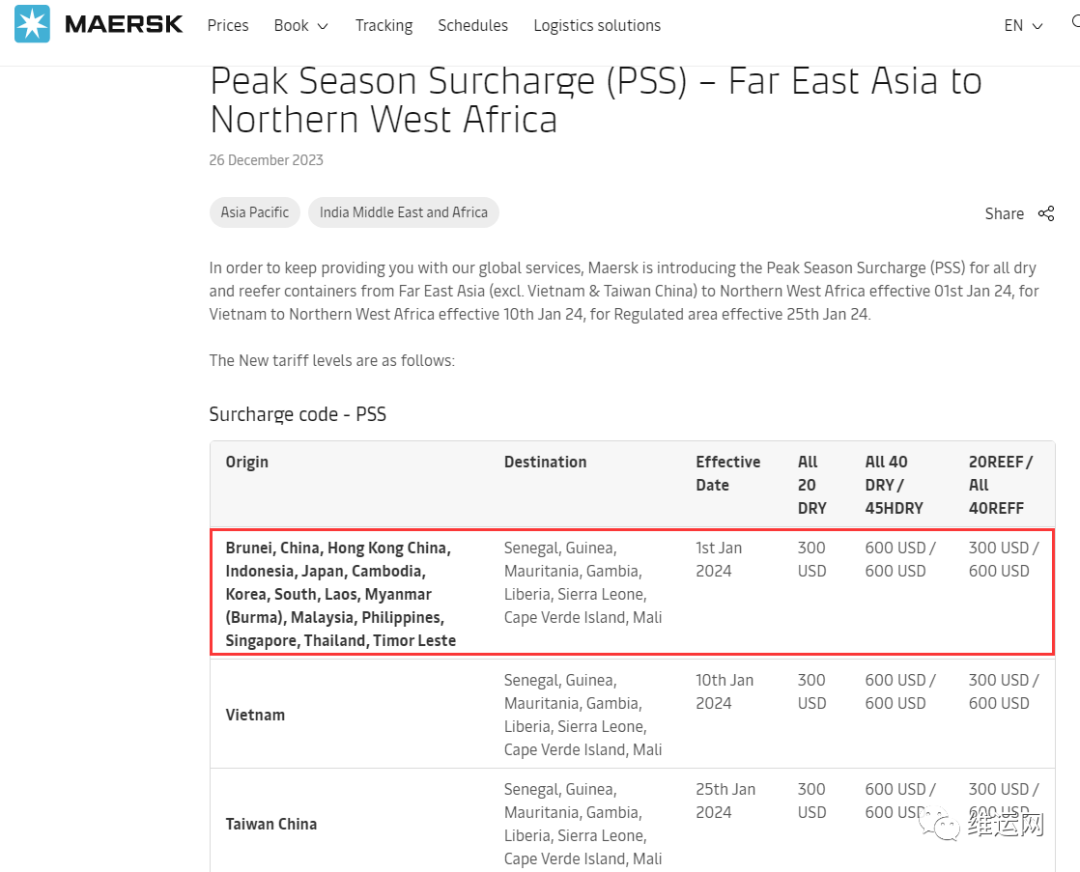Click the Origin column header
1080x872 pixels.
pyautogui.click(x=247, y=462)
